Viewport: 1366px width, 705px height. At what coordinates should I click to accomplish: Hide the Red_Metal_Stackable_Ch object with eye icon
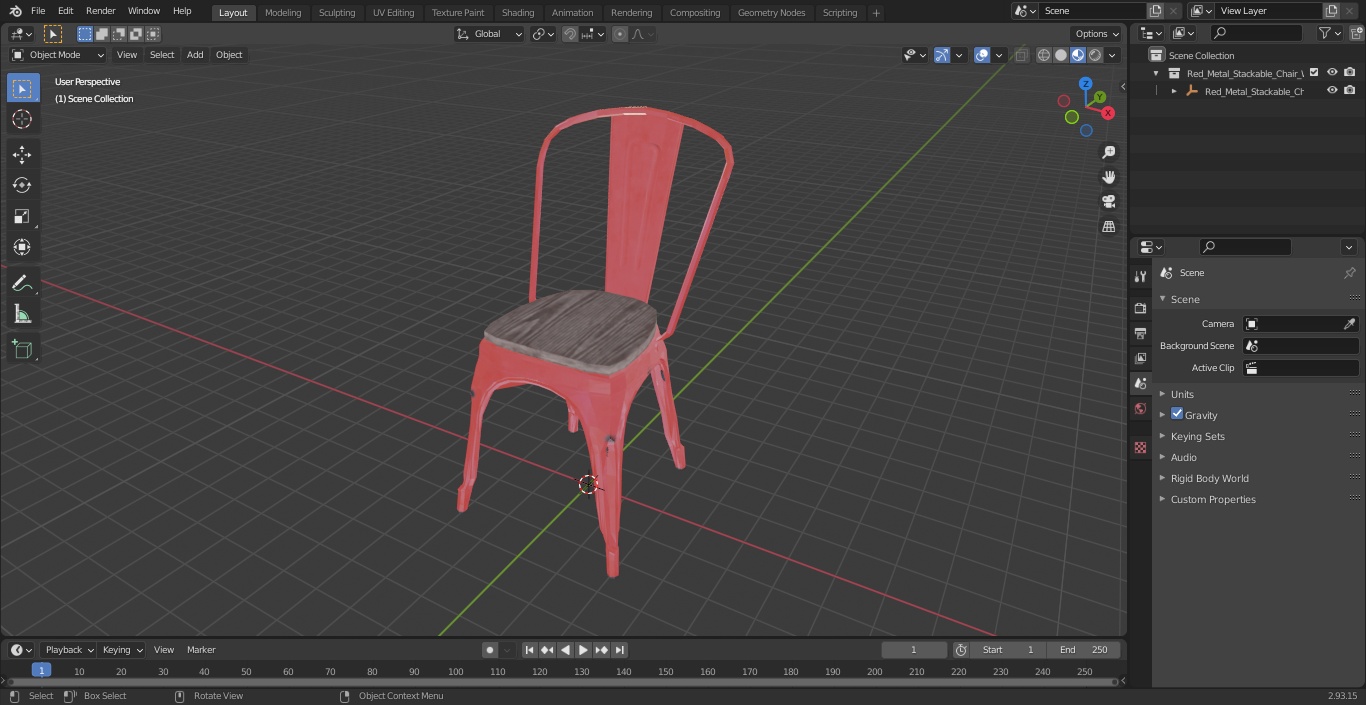(x=1332, y=90)
